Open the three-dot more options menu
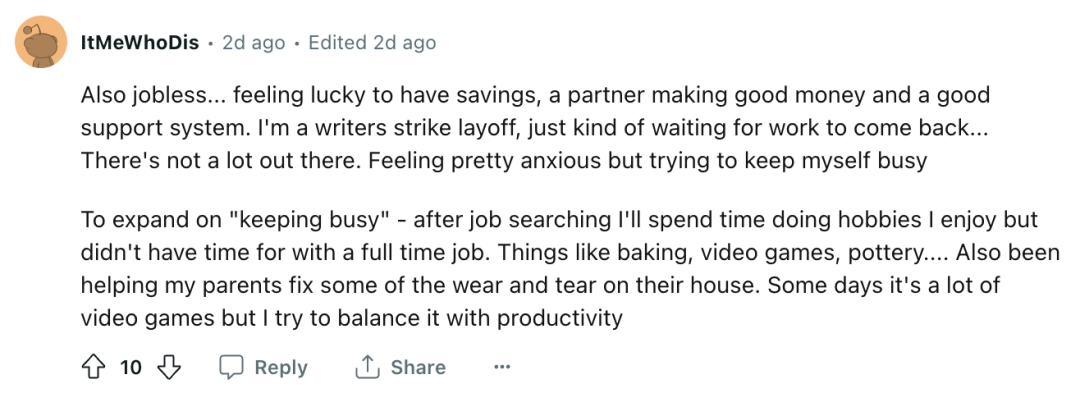Screen dimensions: 1080x402 click(502, 368)
